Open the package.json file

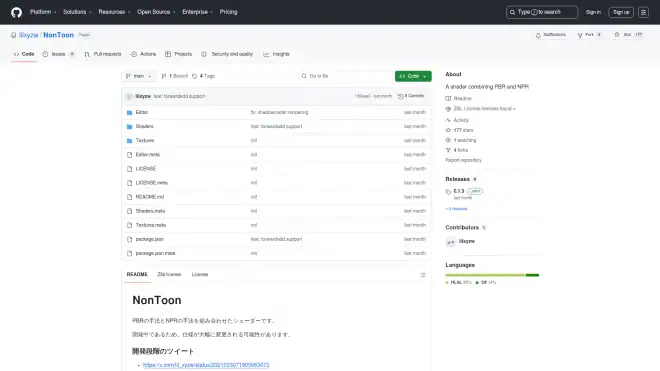[x=149, y=239]
